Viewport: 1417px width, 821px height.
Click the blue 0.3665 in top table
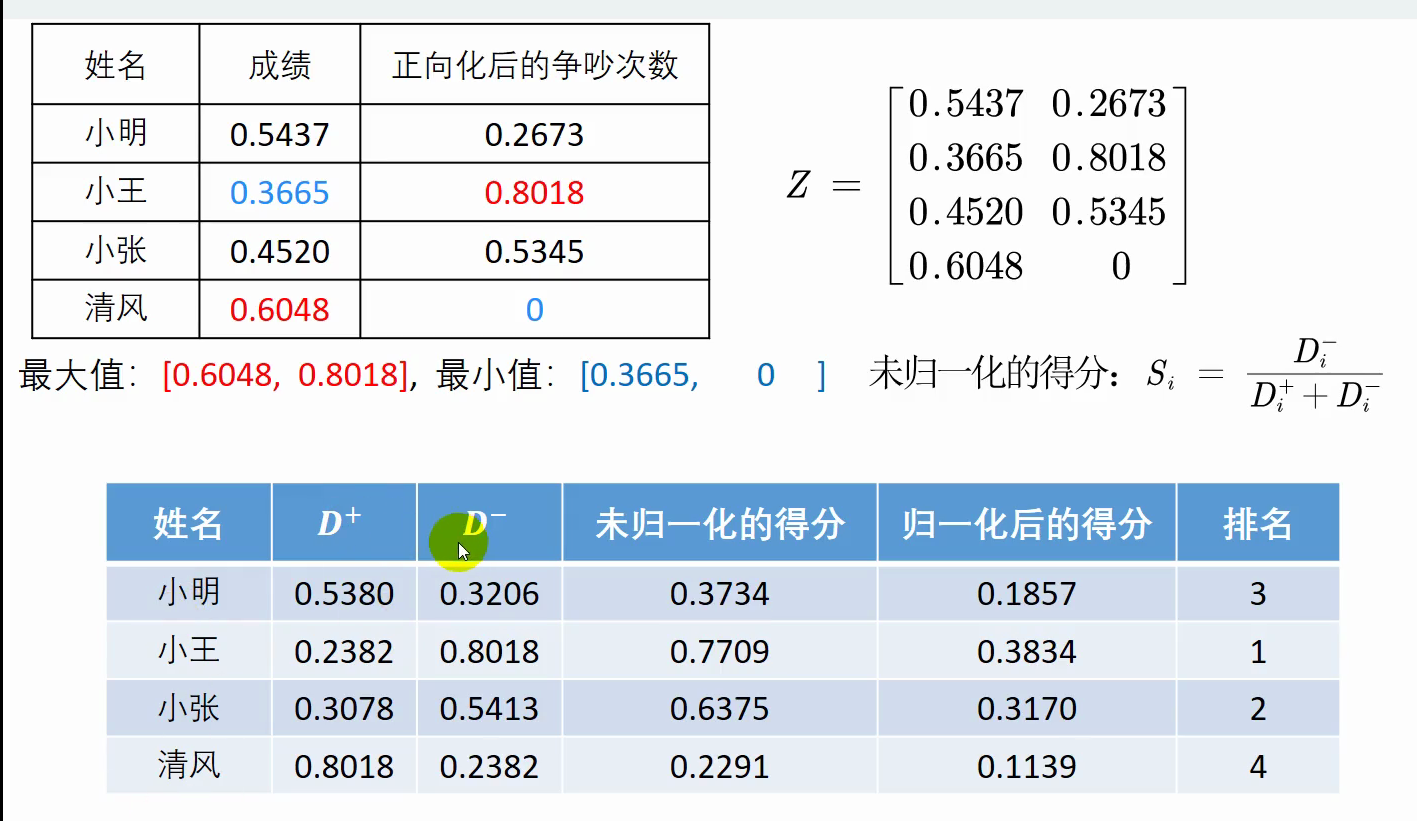point(279,193)
